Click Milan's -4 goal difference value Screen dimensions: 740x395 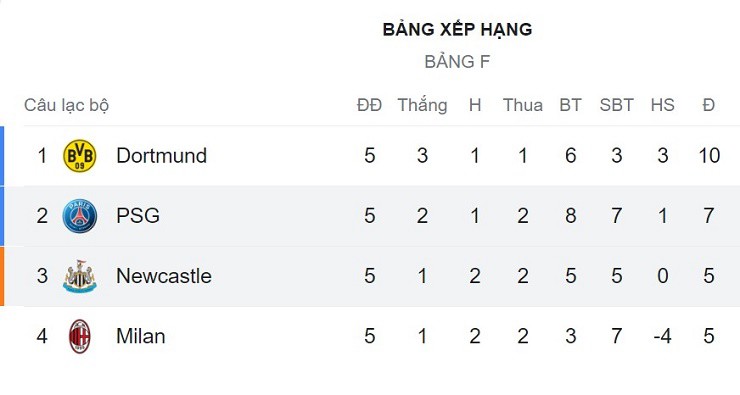(x=663, y=336)
